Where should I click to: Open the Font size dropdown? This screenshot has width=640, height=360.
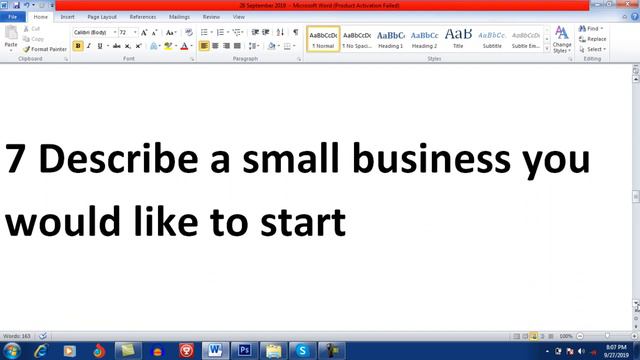(135, 32)
